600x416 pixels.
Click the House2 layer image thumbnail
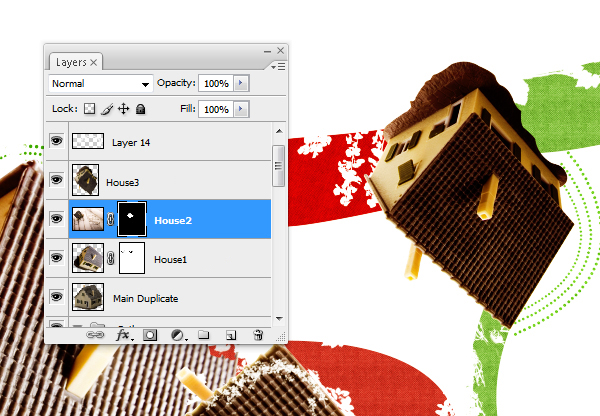(88, 219)
